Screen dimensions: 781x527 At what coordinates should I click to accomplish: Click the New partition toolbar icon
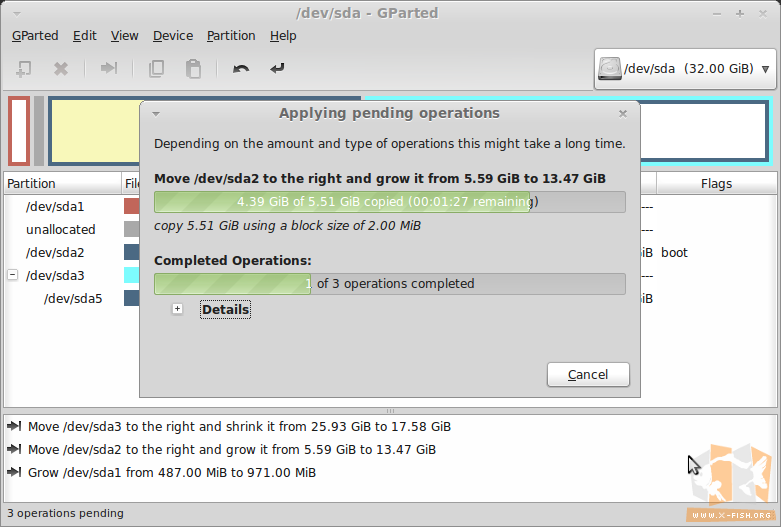[x=23, y=69]
